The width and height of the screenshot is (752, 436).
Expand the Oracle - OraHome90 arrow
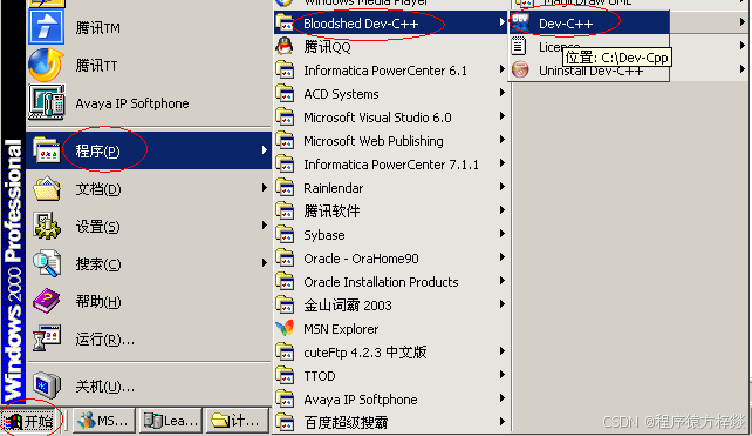[x=502, y=257]
